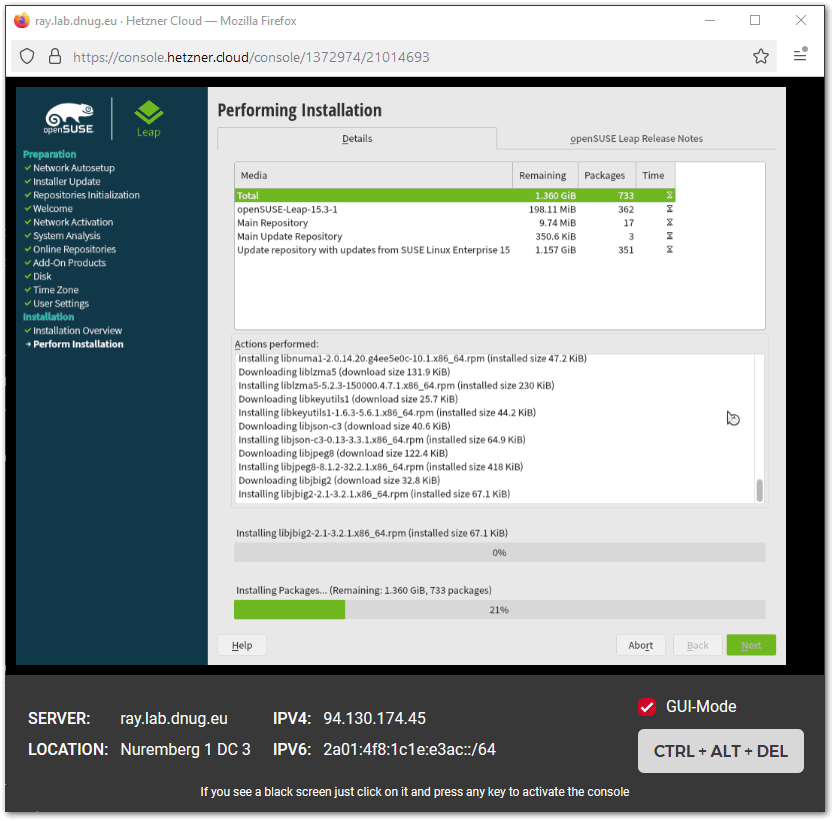Select the openSUSE-Leap-15.3-1 media row
Screen dimensions: 834x821
(455, 209)
